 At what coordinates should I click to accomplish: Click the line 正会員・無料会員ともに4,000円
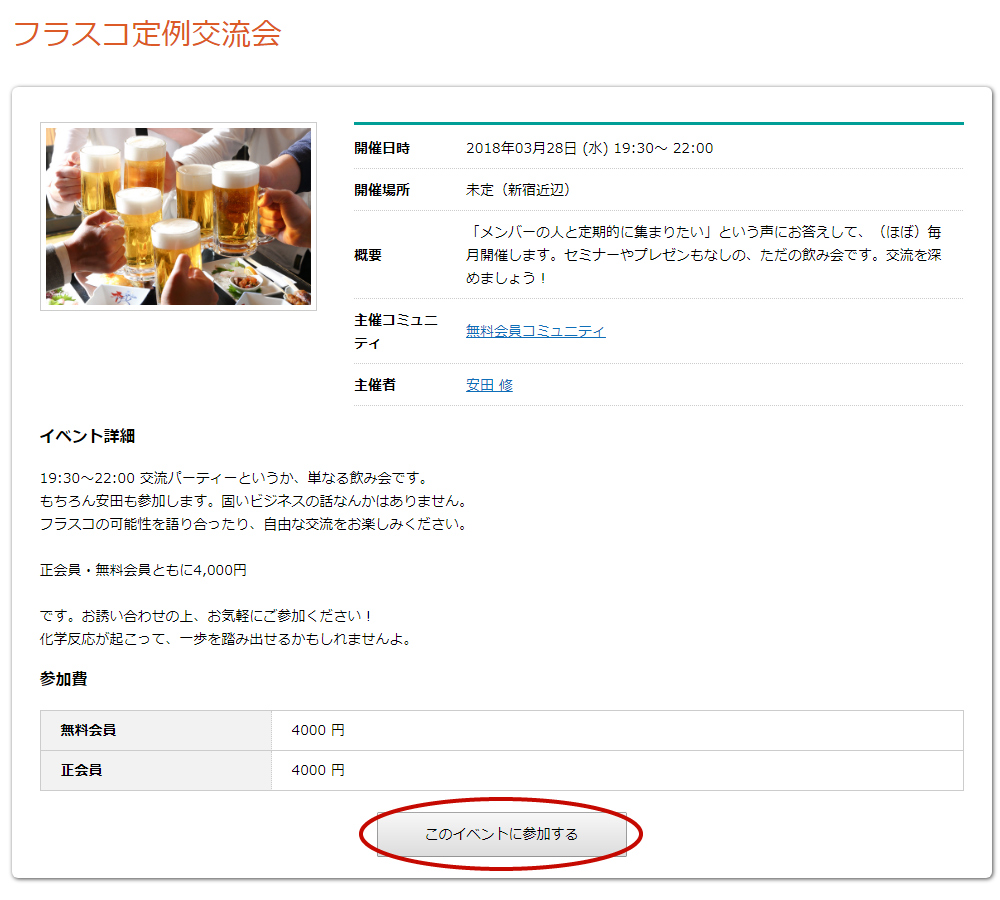click(x=143, y=570)
